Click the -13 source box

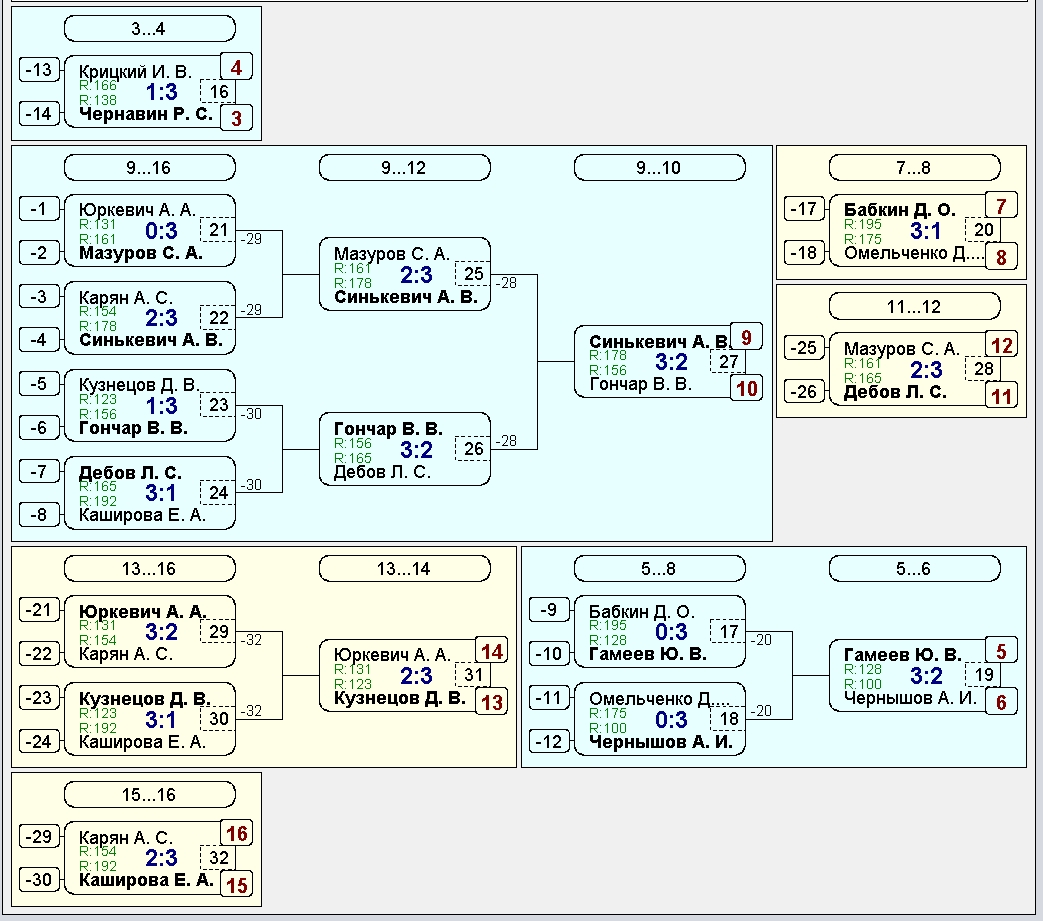(39, 70)
